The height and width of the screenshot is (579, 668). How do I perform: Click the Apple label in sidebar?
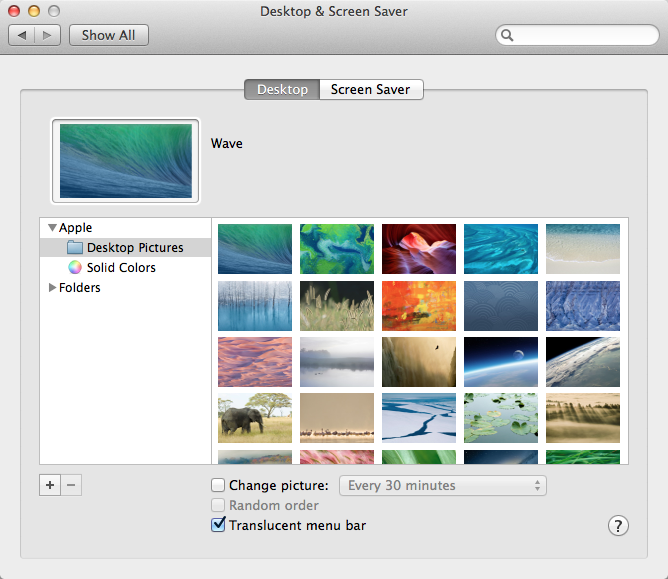(75, 228)
